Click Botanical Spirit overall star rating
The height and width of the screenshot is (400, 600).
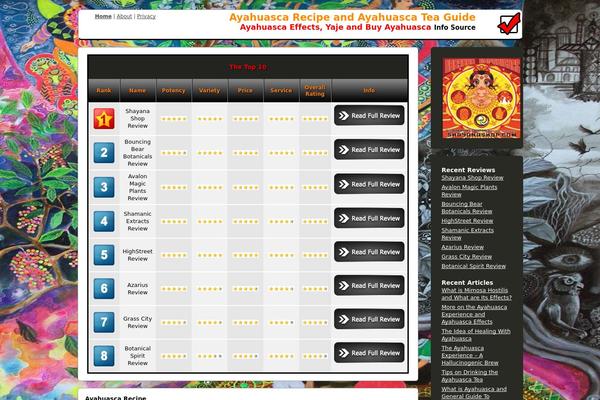315,356
